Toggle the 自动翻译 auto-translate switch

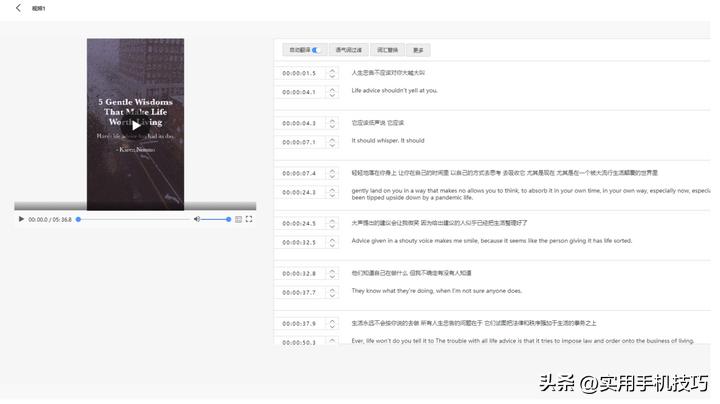[x=316, y=50]
